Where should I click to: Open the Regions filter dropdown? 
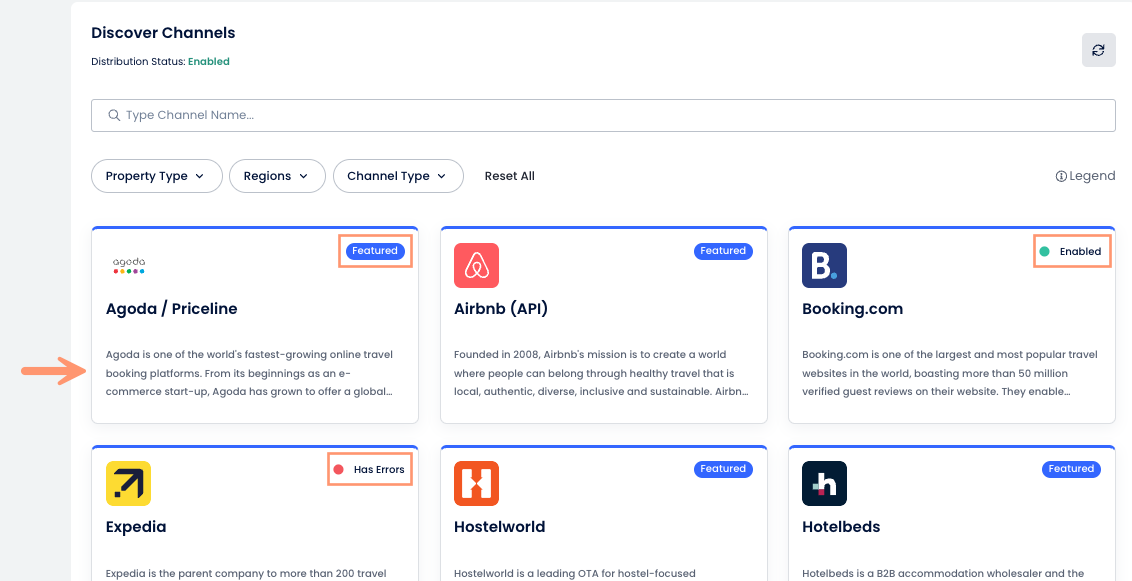click(277, 176)
